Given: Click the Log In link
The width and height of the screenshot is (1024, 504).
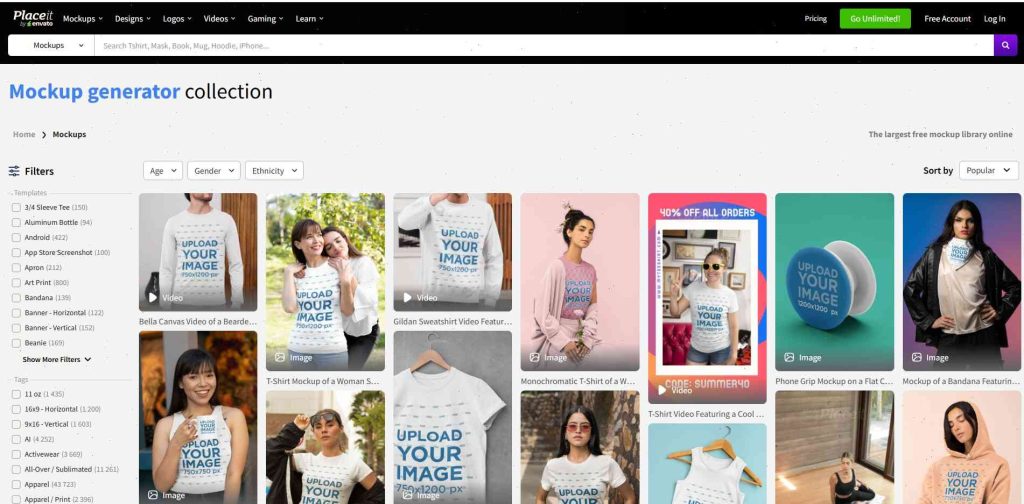Looking at the screenshot, I should [995, 18].
